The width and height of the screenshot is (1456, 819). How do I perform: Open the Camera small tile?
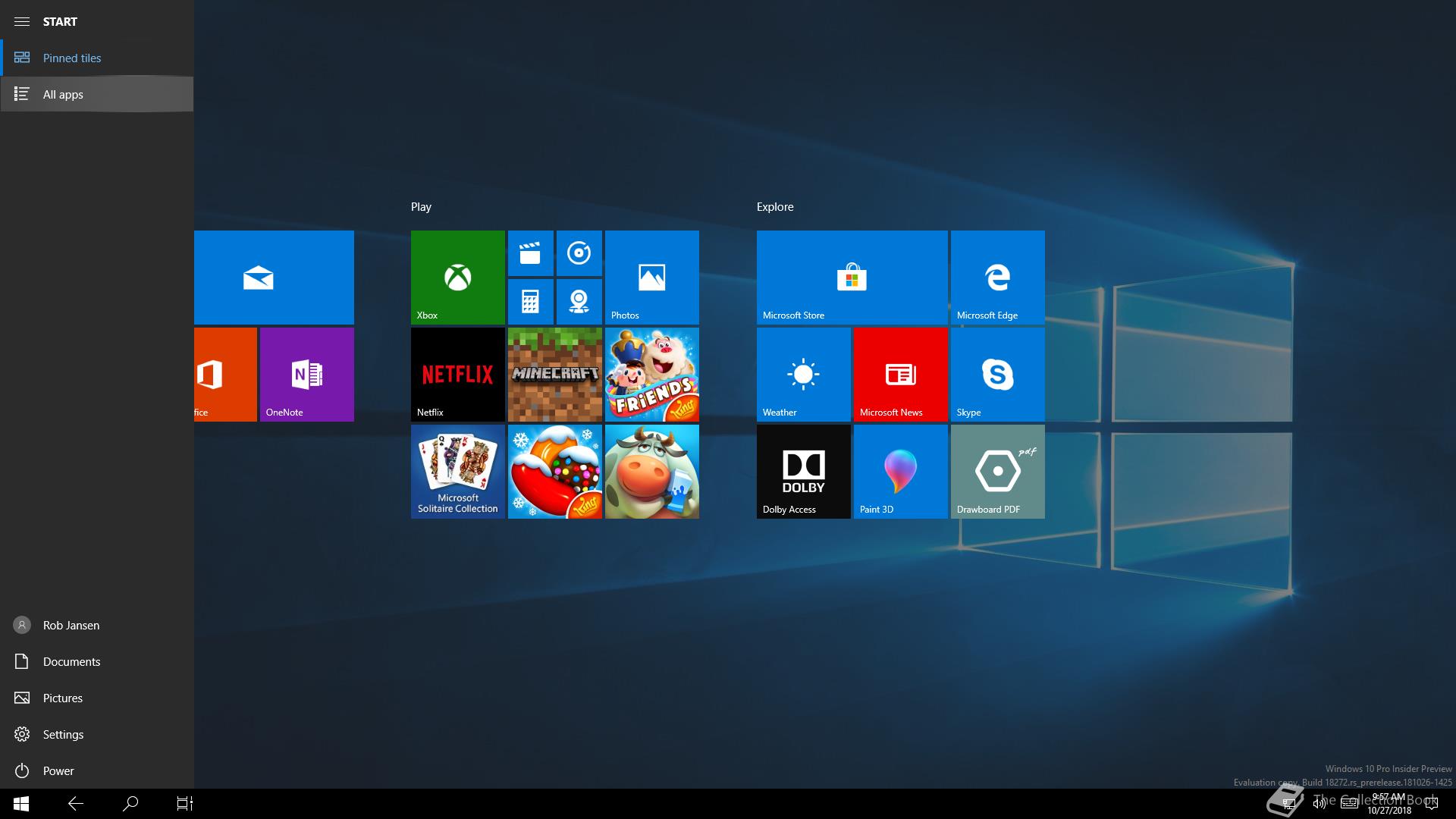579,302
